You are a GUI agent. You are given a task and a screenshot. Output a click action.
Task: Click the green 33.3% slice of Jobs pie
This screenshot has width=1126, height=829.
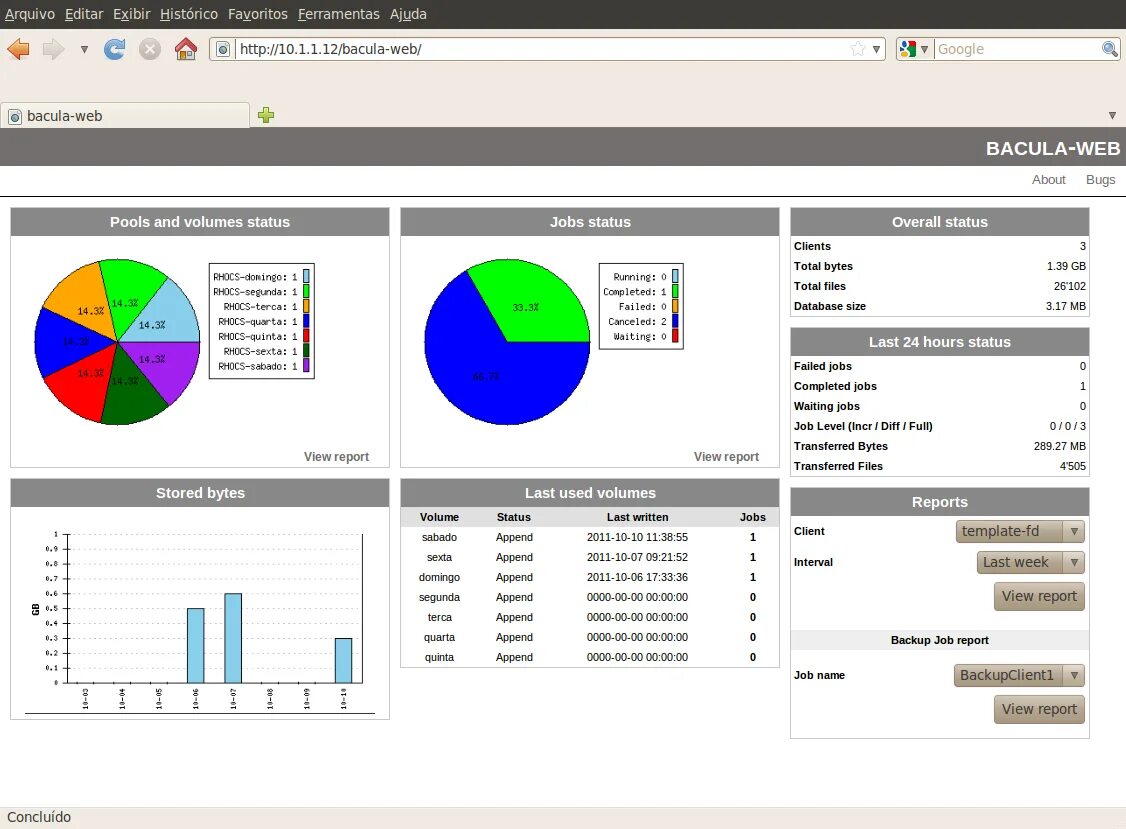(x=535, y=302)
